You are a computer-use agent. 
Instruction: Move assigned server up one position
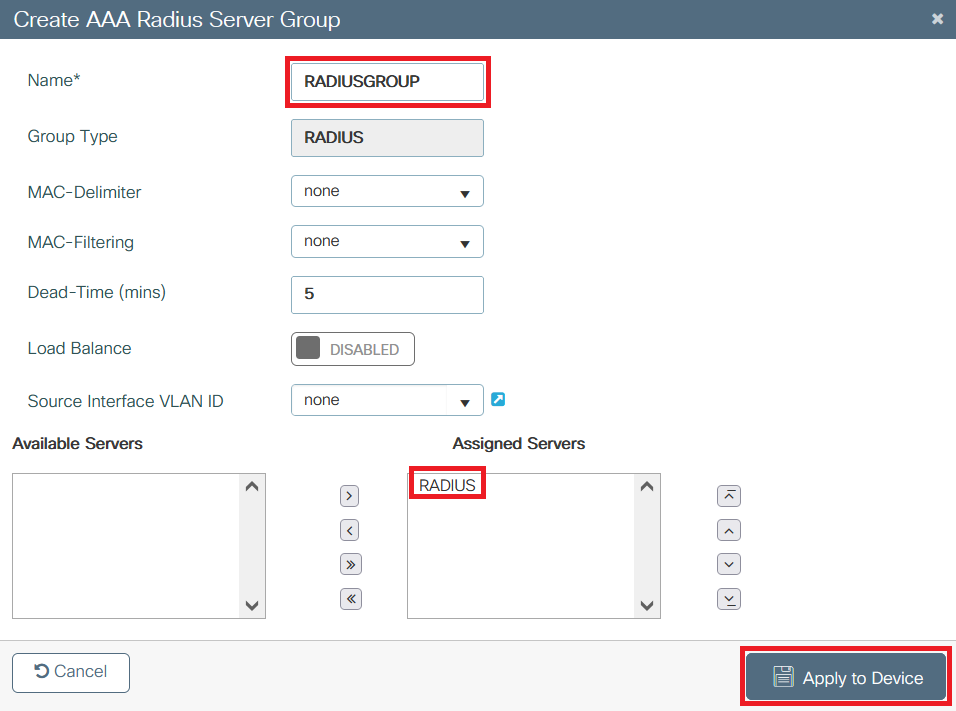click(x=729, y=529)
